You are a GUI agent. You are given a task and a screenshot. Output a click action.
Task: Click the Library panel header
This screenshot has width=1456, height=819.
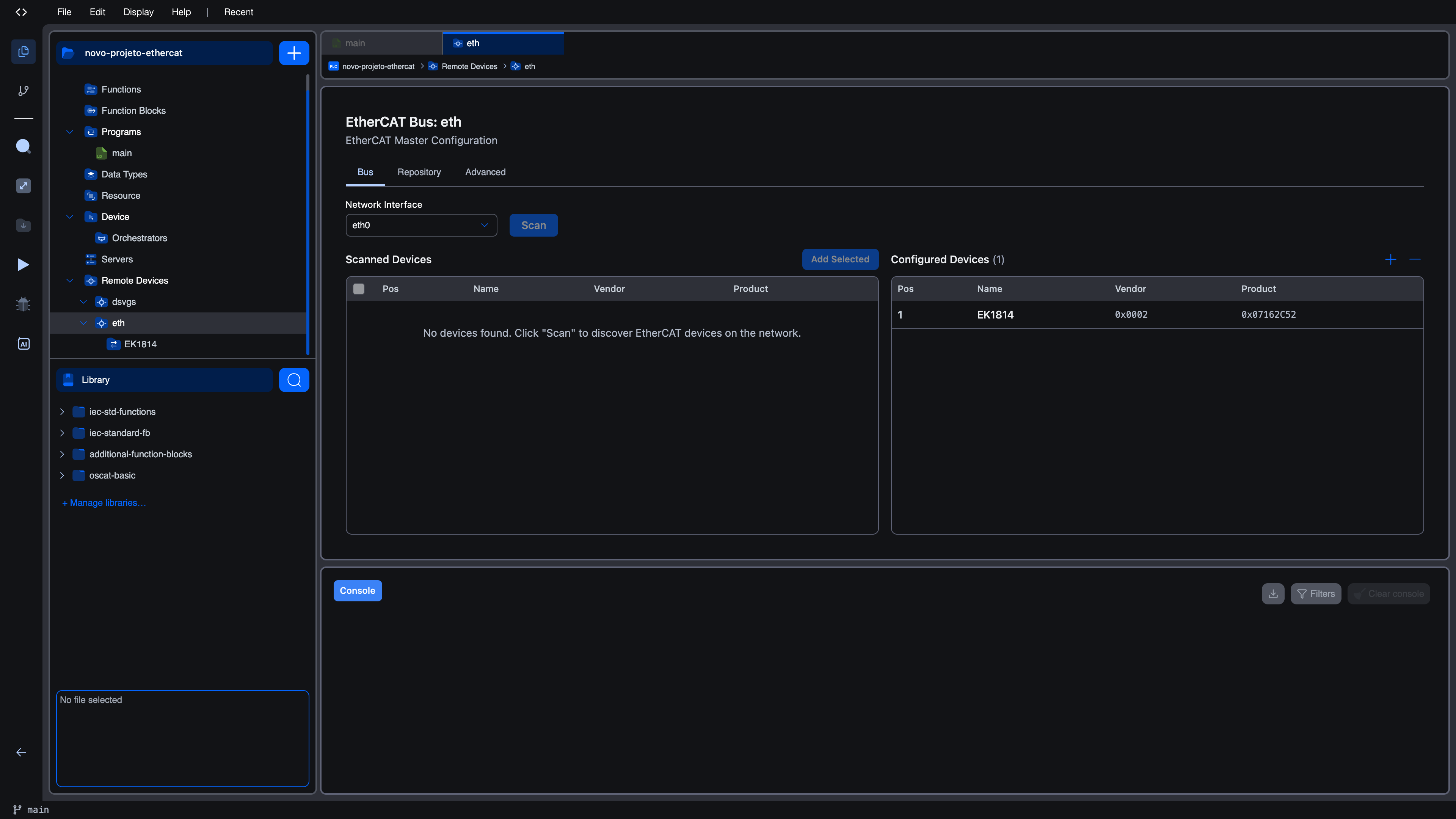click(164, 380)
